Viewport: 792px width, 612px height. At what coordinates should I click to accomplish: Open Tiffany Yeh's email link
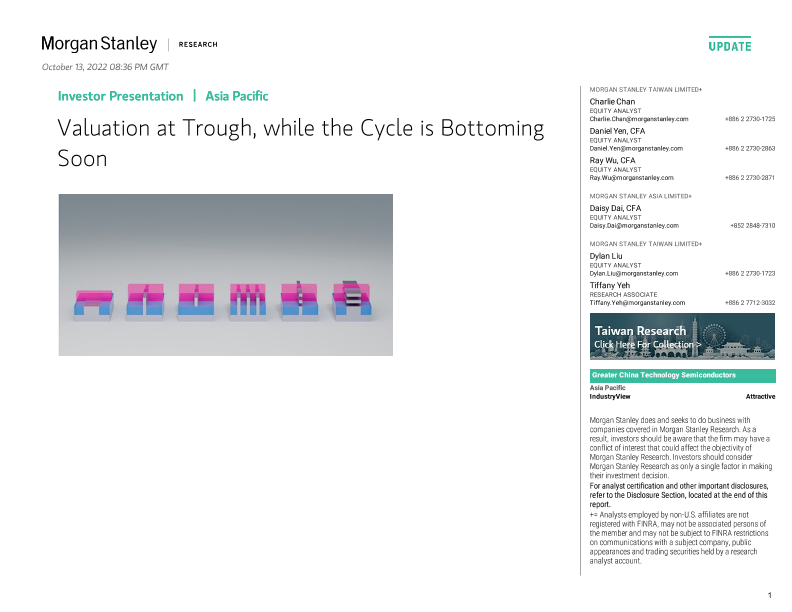pos(637,302)
